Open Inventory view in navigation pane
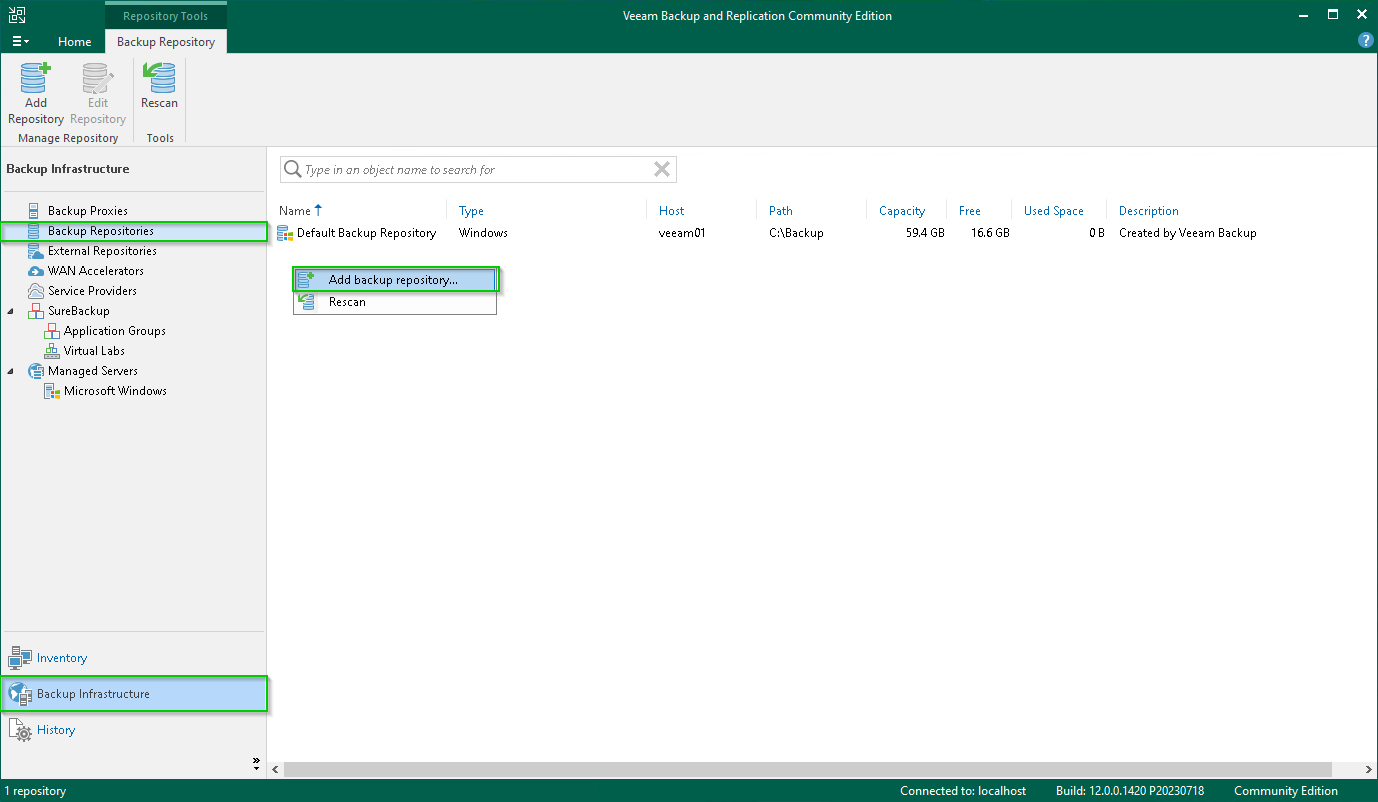The height and width of the screenshot is (802, 1378). coord(61,658)
